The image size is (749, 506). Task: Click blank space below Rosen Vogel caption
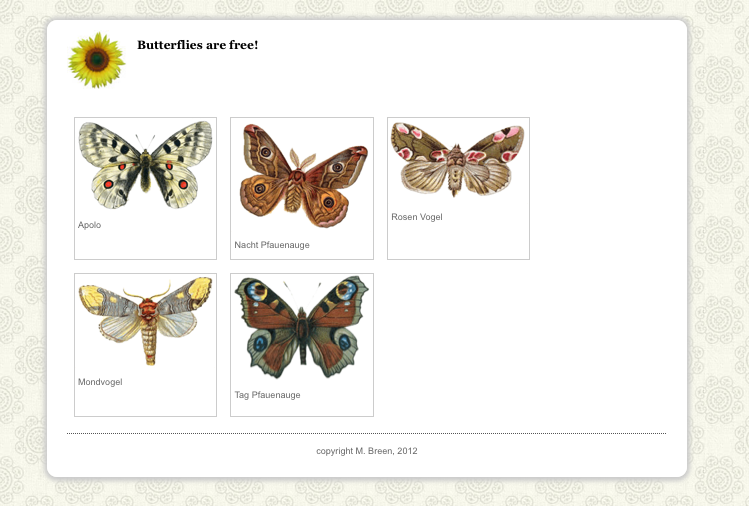[x=458, y=241]
